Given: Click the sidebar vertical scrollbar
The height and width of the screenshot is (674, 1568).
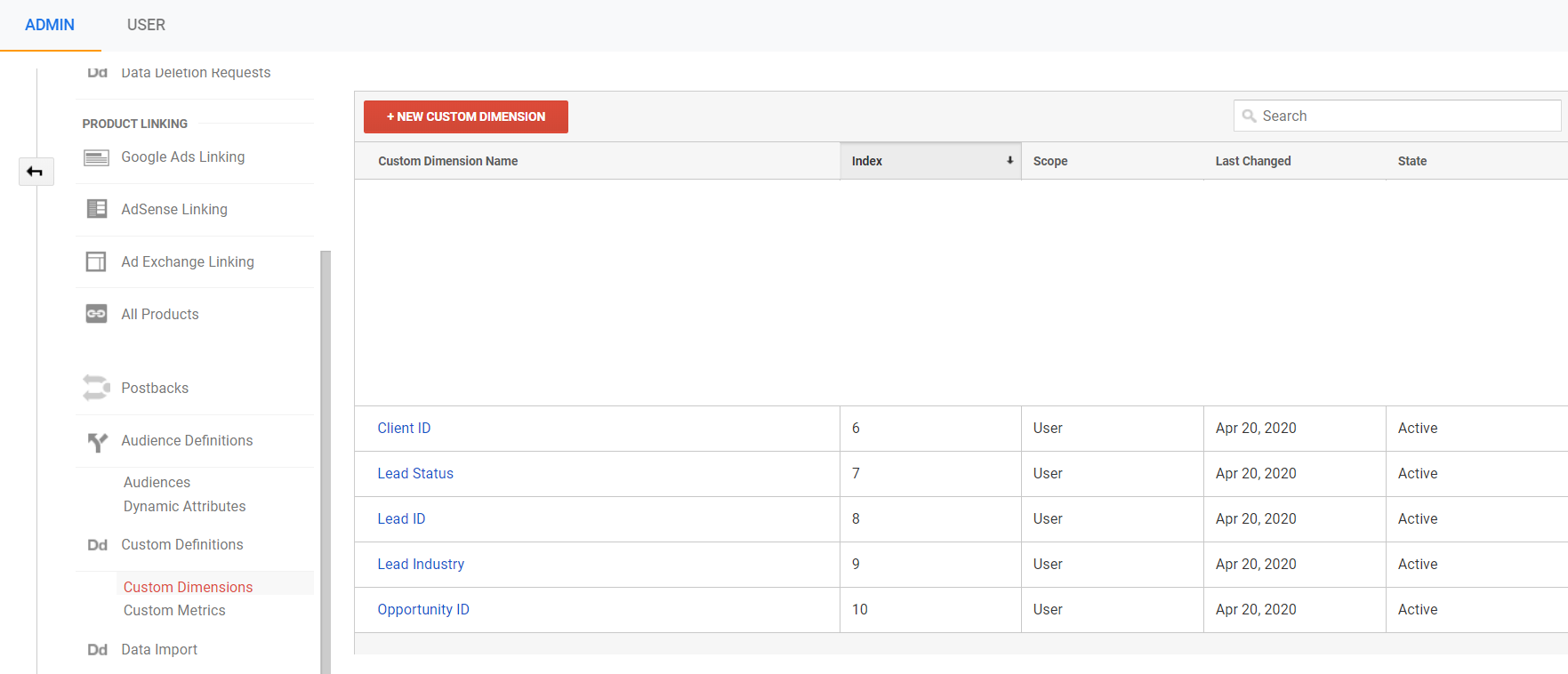Looking at the screenshot, I should pyautogui.click(x=326, y=462).
